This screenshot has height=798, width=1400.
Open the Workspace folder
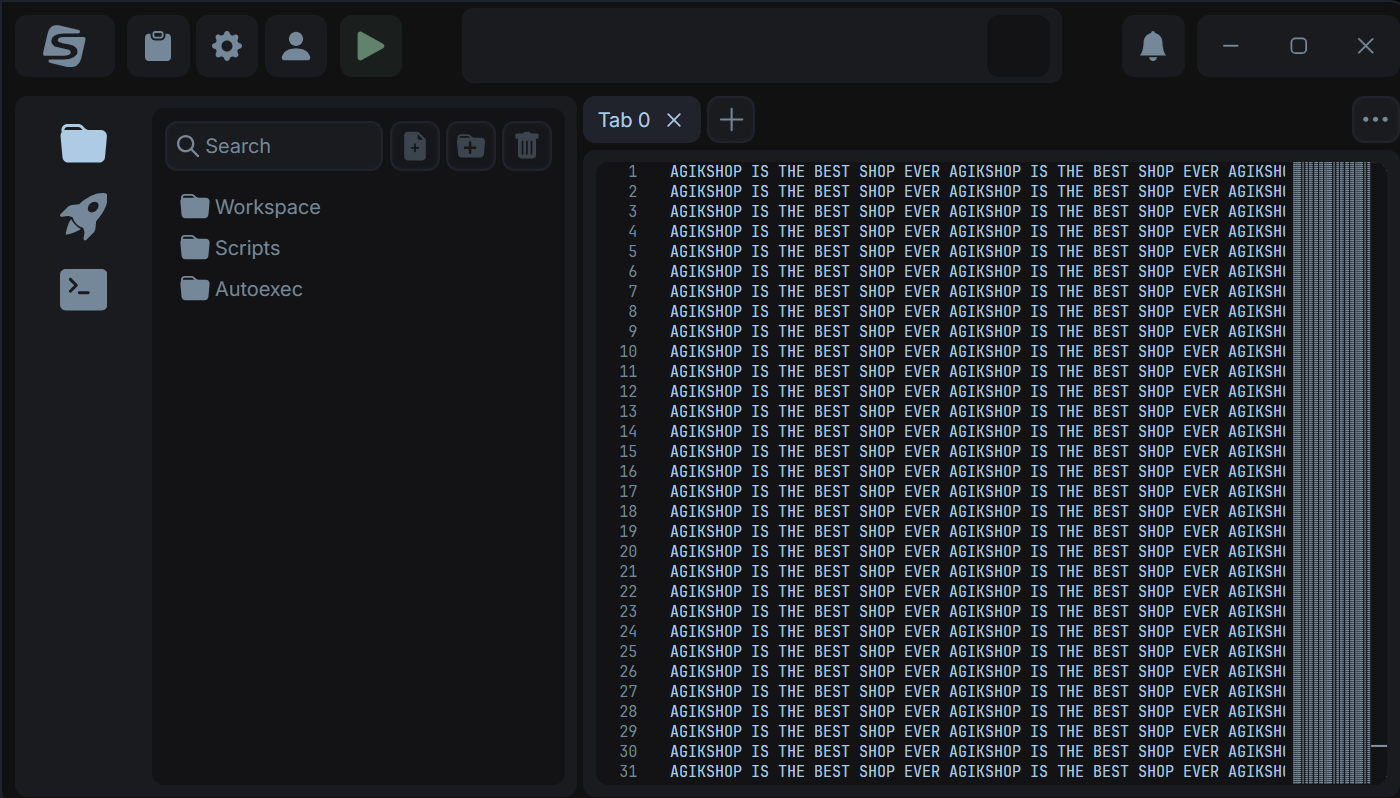click(251, 207)
